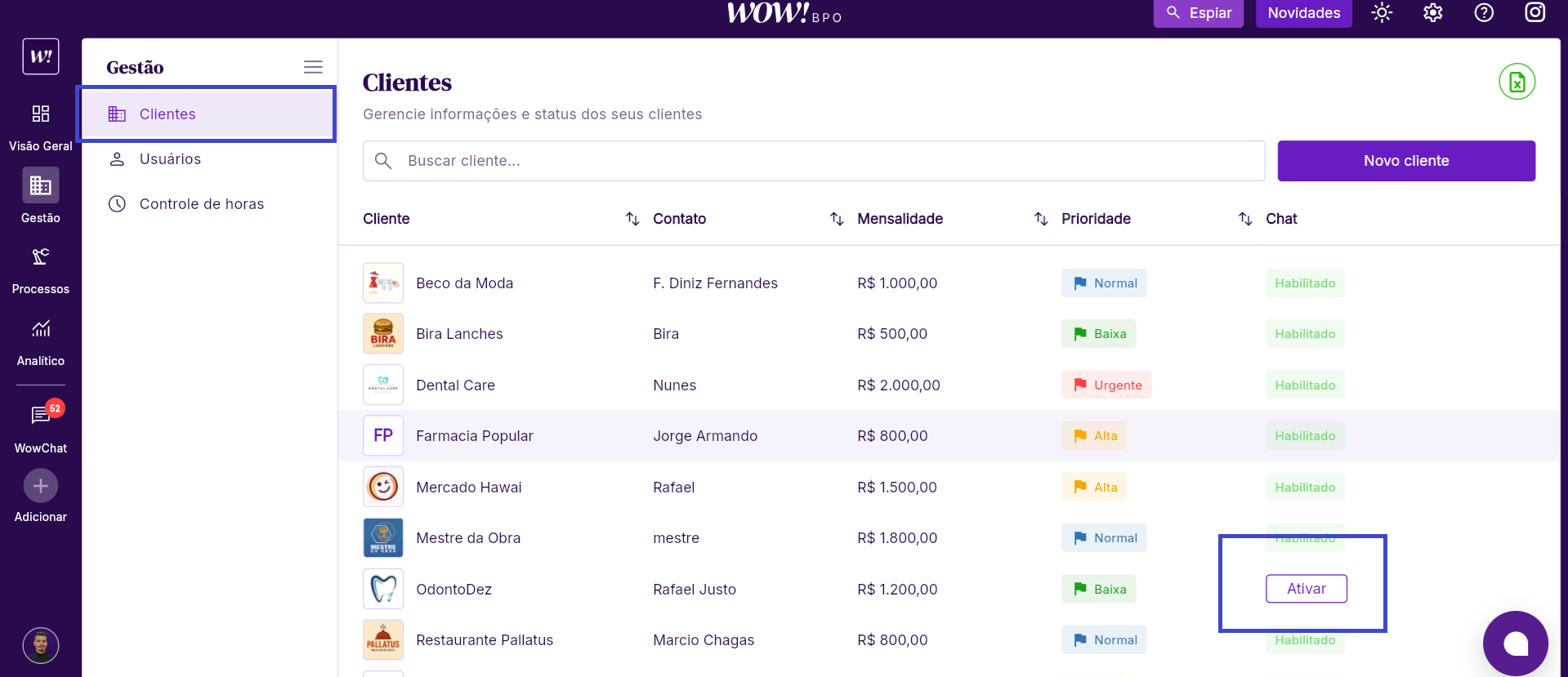
Task: Select Controle de horas menu item
Action: (x=201, y=204)
